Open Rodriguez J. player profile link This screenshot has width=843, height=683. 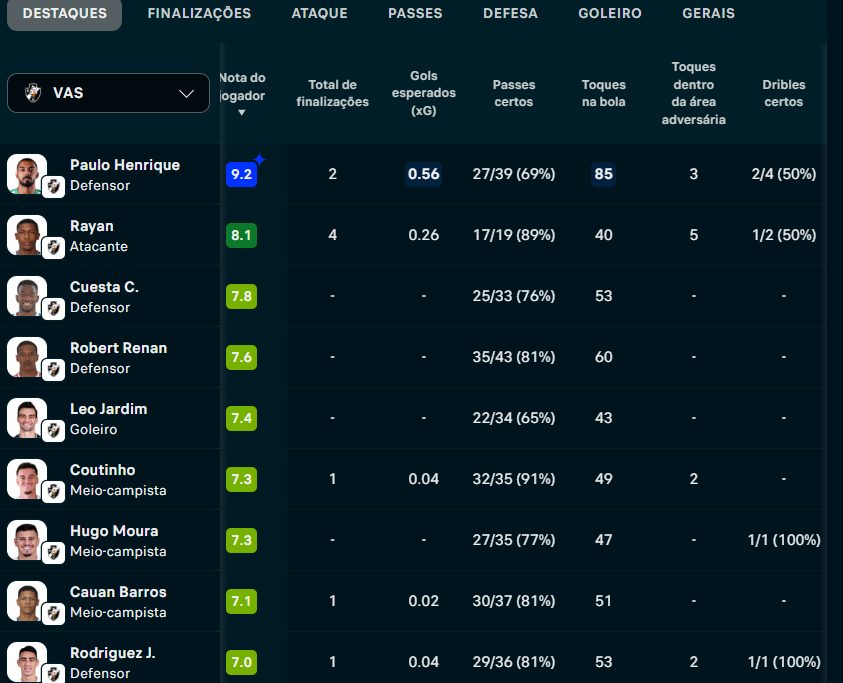pyautogui.click(x=112, y=653)
